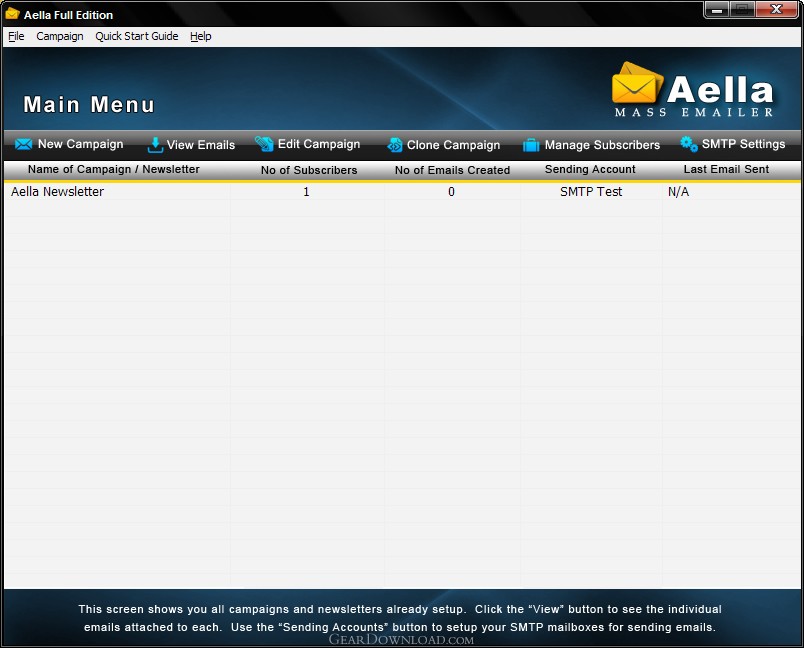Screen dimensions: 804x648
Task: Click the emails created 0 cell
Action: [x=451, y=192]
